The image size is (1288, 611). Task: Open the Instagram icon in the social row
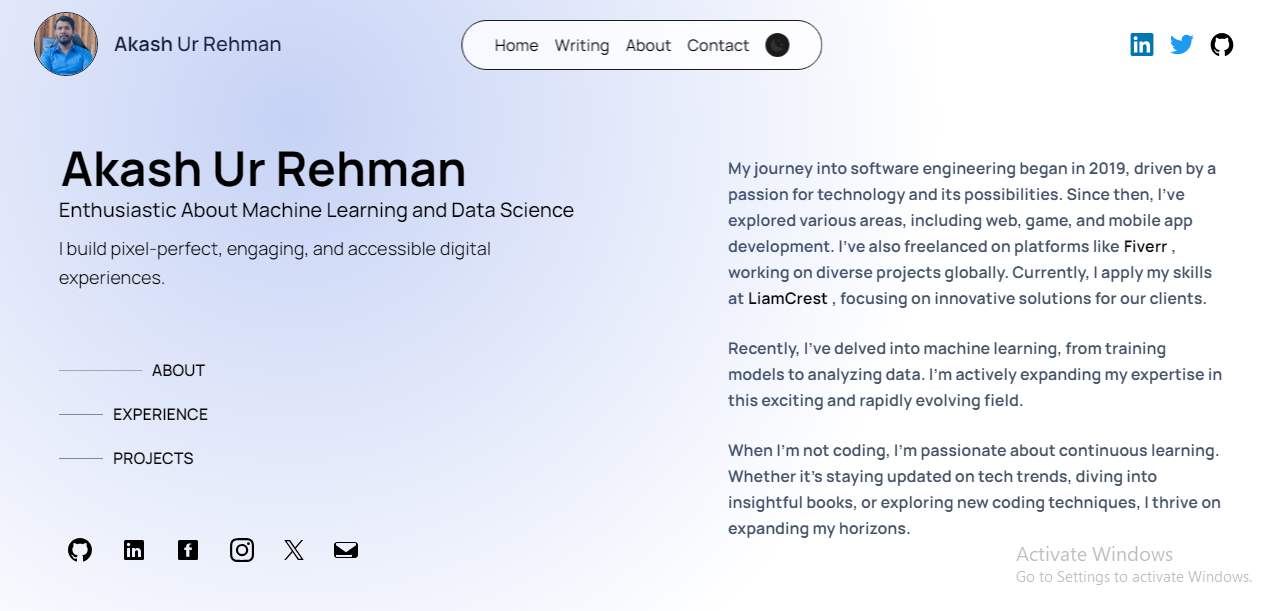[x=242, y=550]
